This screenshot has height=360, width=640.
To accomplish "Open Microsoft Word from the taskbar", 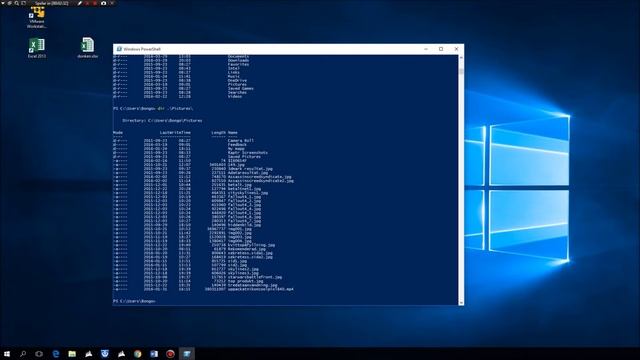I will tap(154, 354).
